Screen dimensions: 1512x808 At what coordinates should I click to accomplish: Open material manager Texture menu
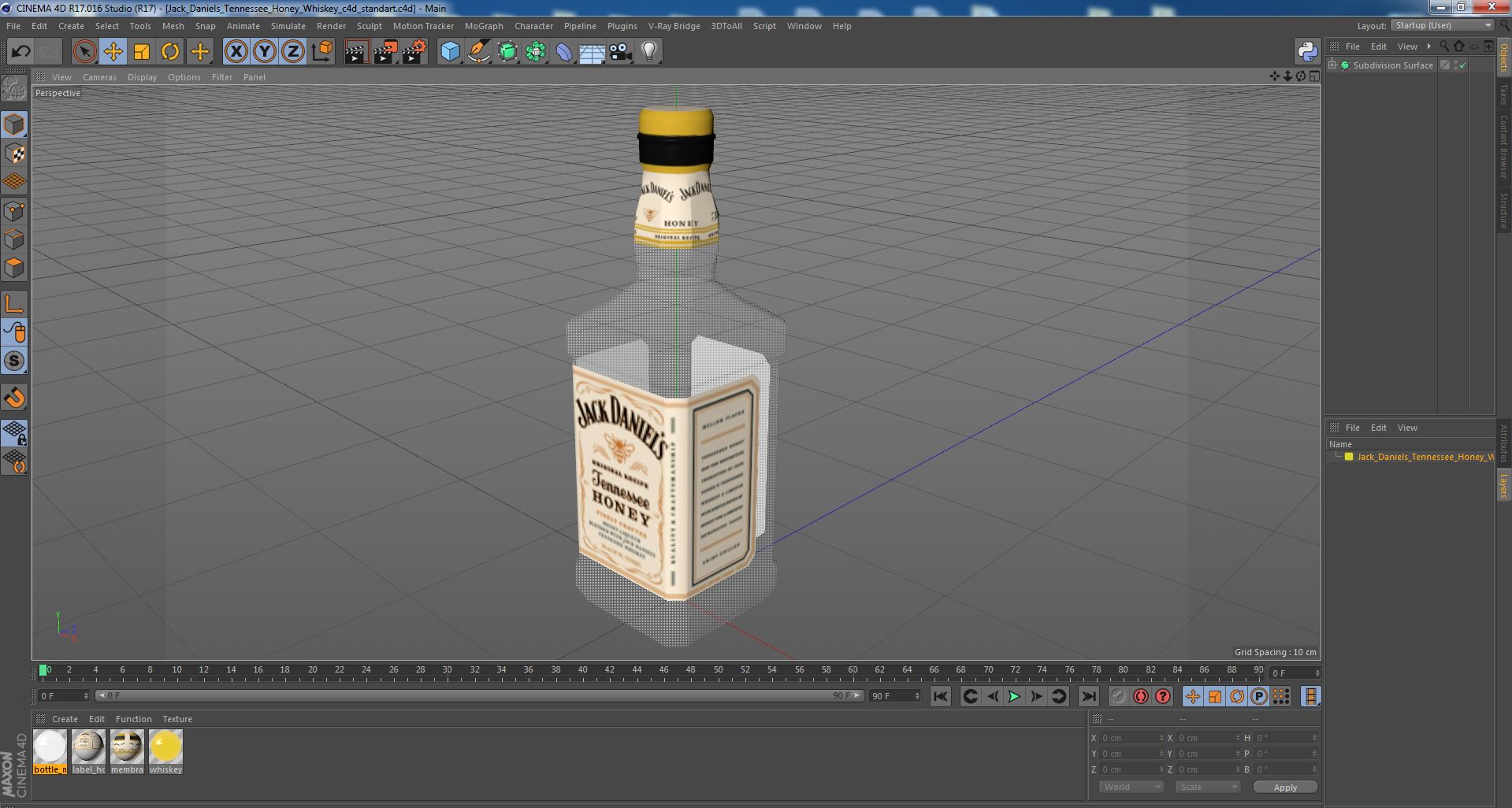click(177, 719)
